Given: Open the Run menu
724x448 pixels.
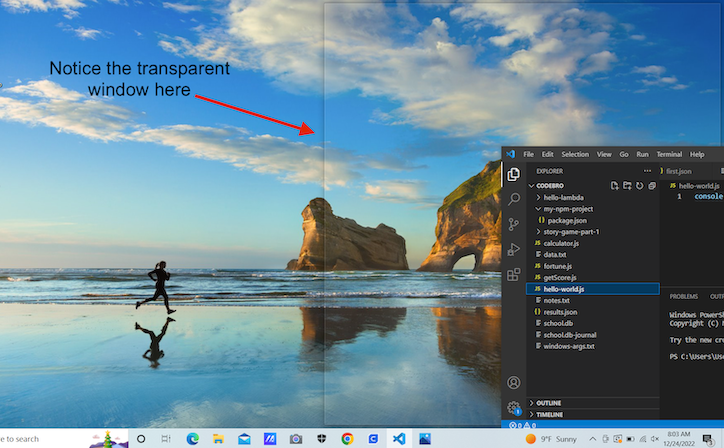Looking at the screenshot, I should pyautogui.click(x=642, y=154).
